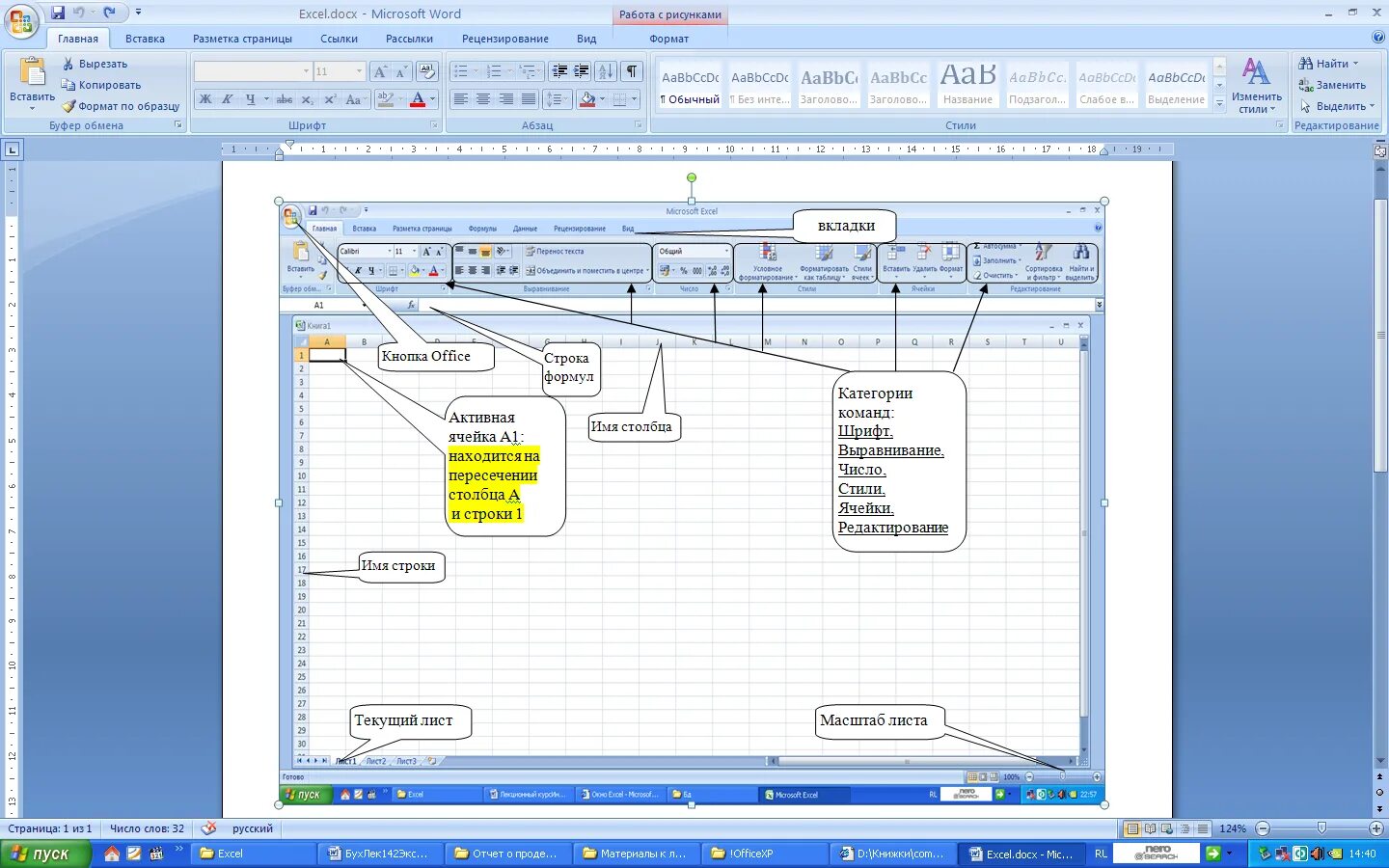The width and height of the screenshot is (1389, 868).
Task: Apply strikethrough formatting
Action: tap(284, 99)
